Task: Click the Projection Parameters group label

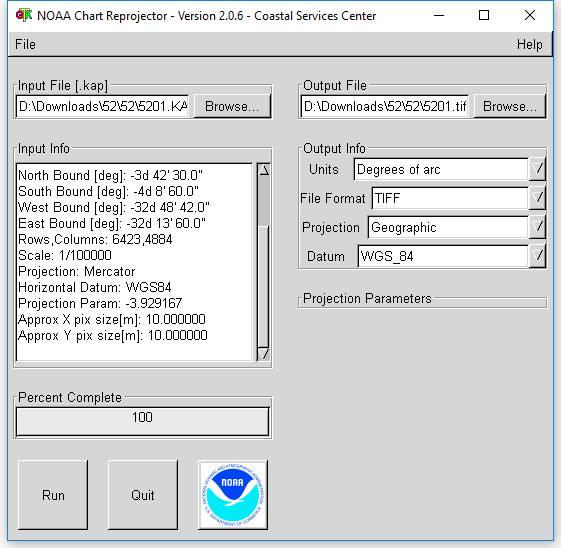Action: point(367,298)
